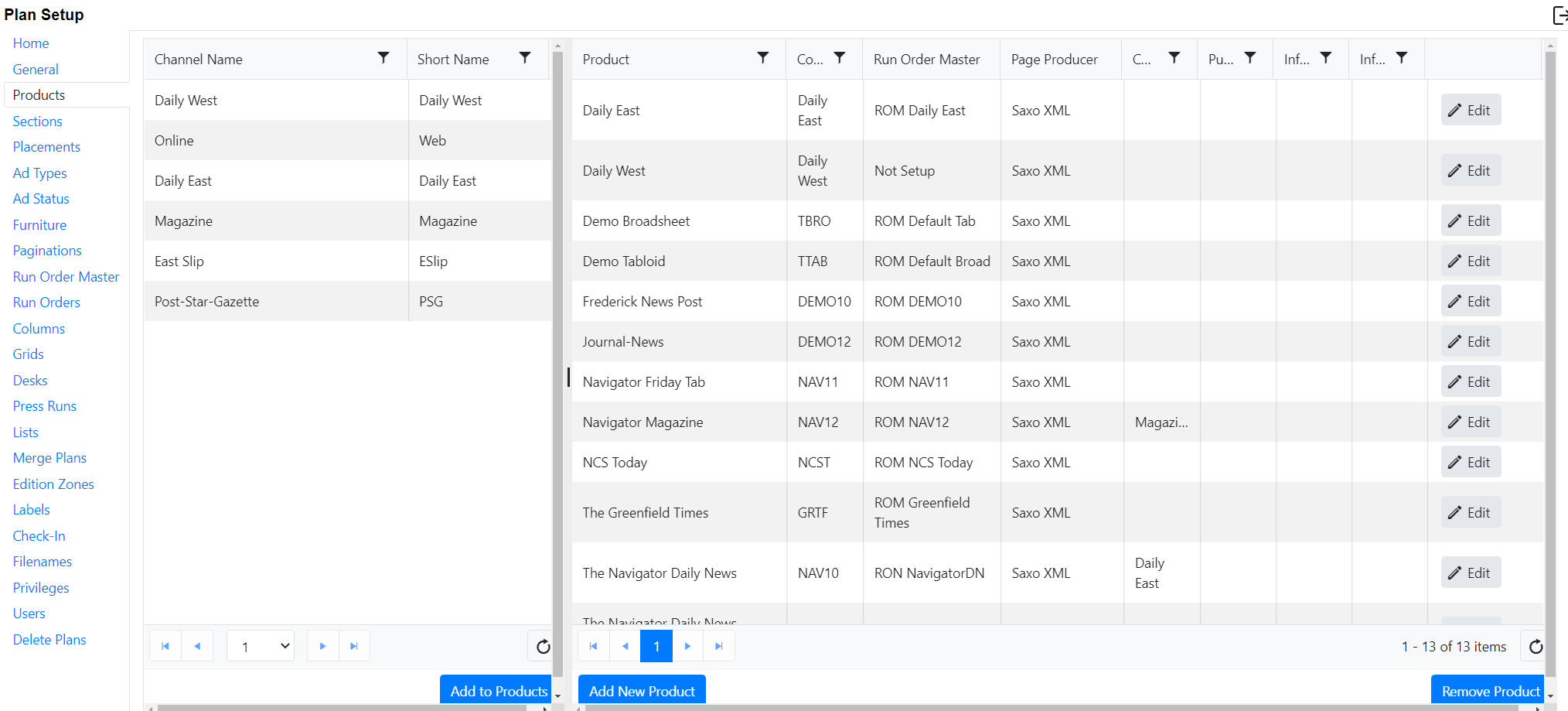Go to next page in channels grid
Screen dimensions: 1568x711
tap(322, 646)
